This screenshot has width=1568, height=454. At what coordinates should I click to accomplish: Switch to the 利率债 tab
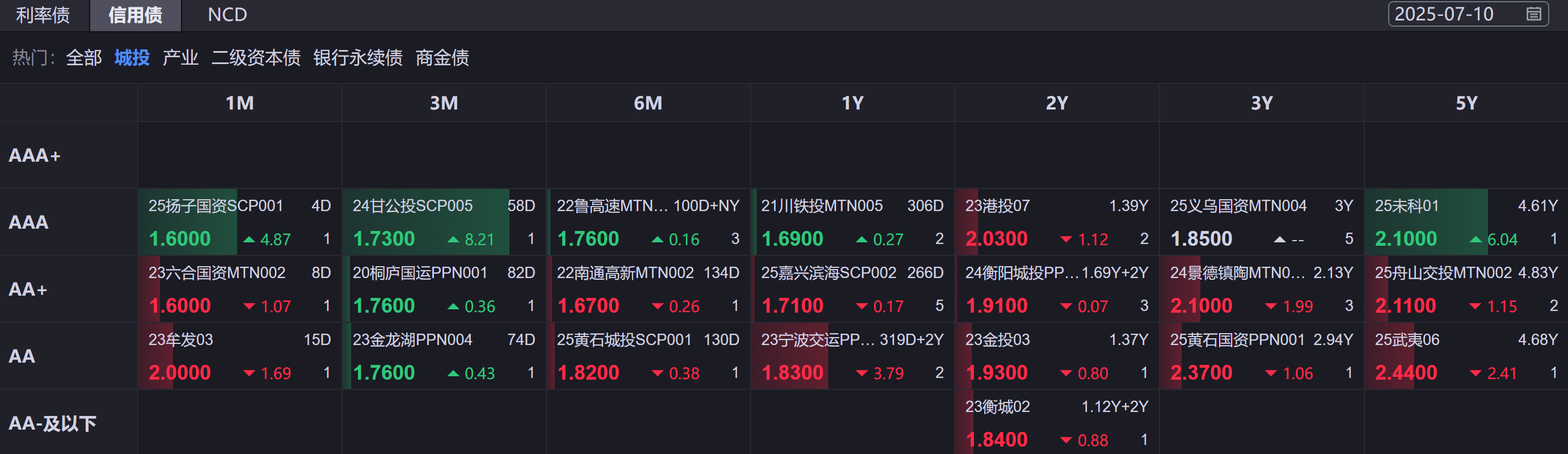(43, 15)
